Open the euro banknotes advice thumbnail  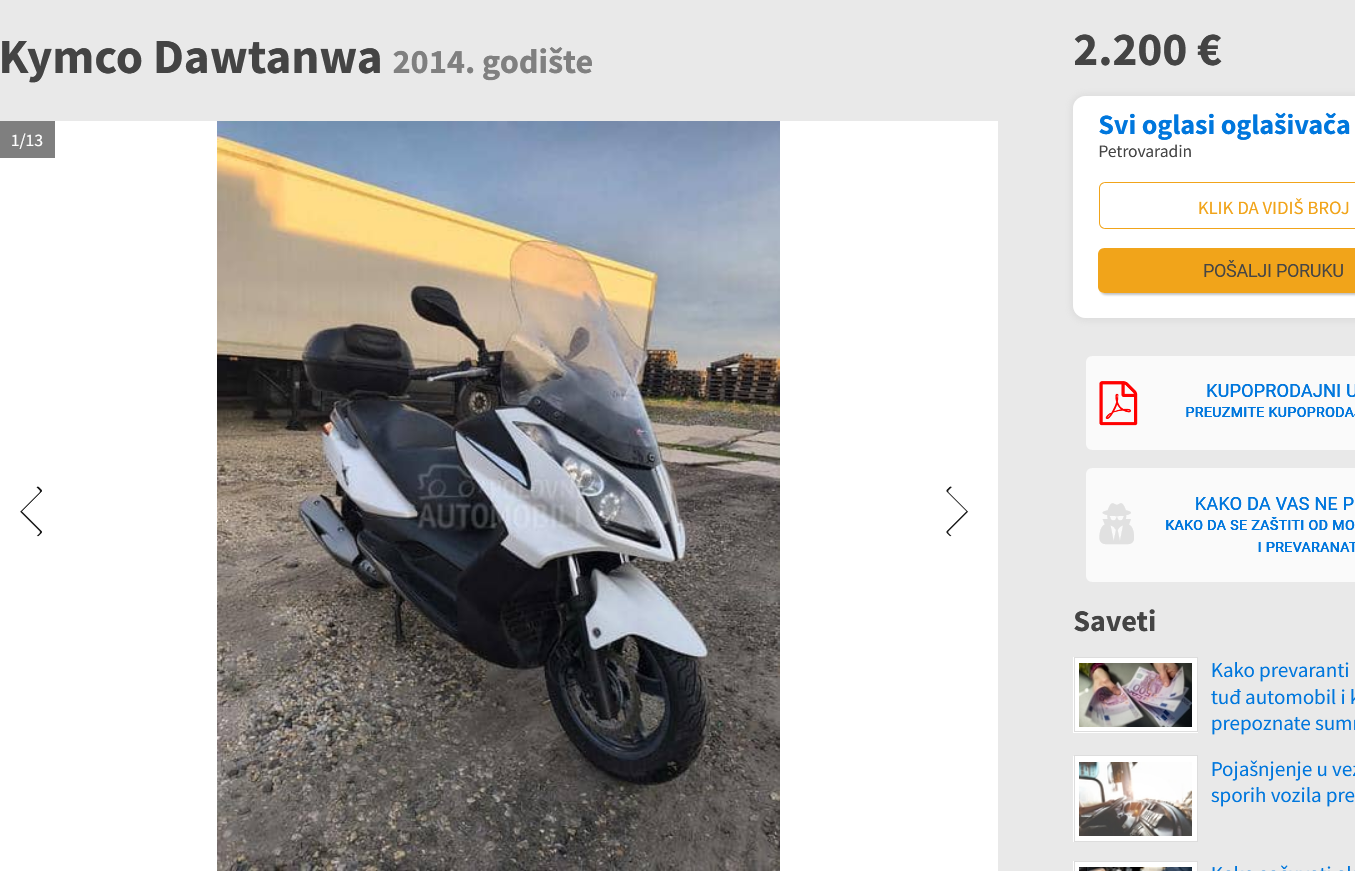1135,695
